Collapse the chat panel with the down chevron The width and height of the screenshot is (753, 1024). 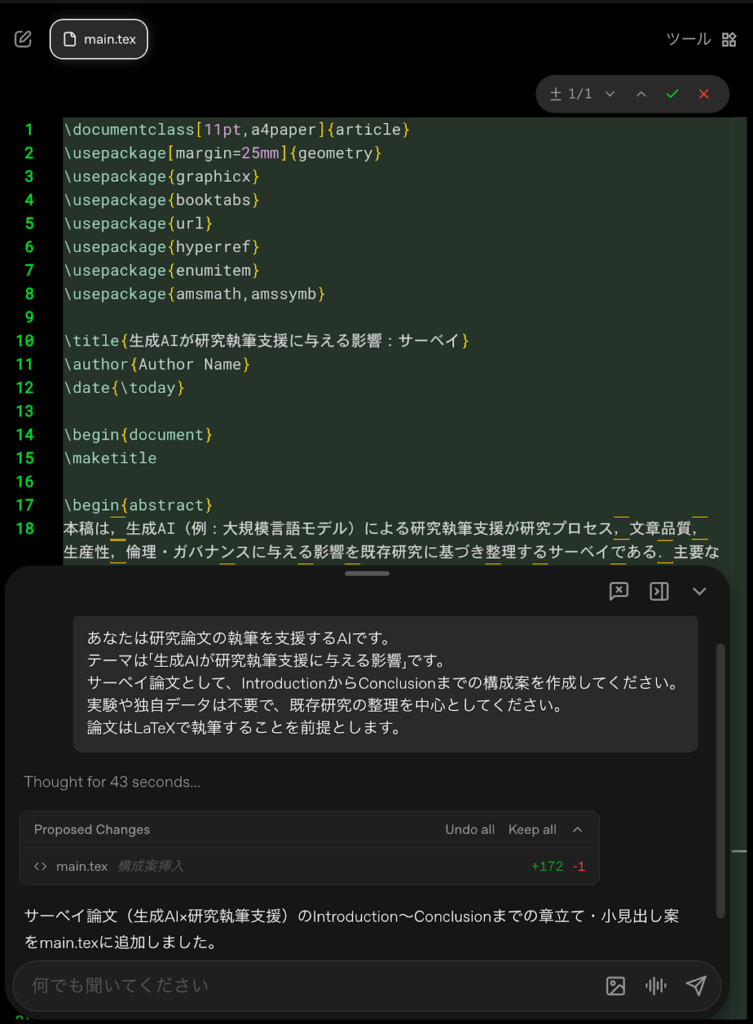(697, 591)
